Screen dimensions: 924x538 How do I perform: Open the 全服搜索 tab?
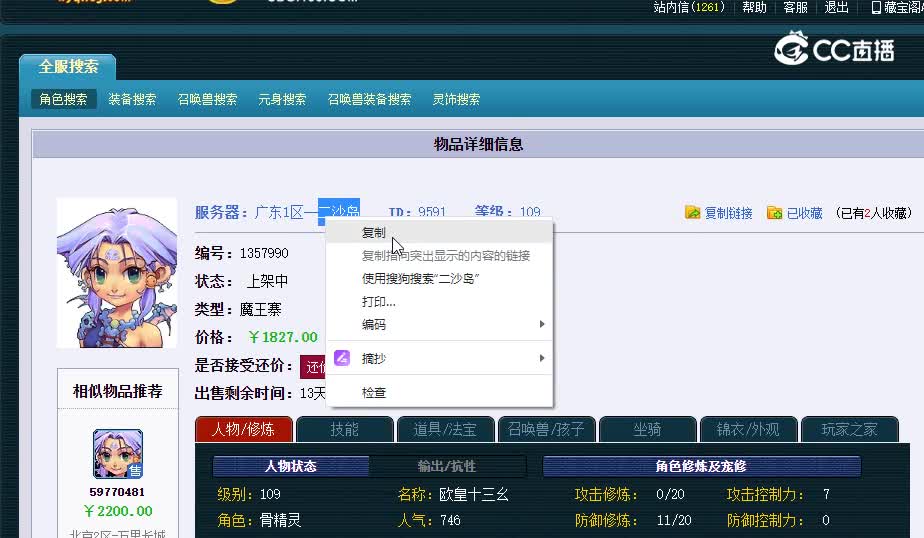(x=68, y=67)
